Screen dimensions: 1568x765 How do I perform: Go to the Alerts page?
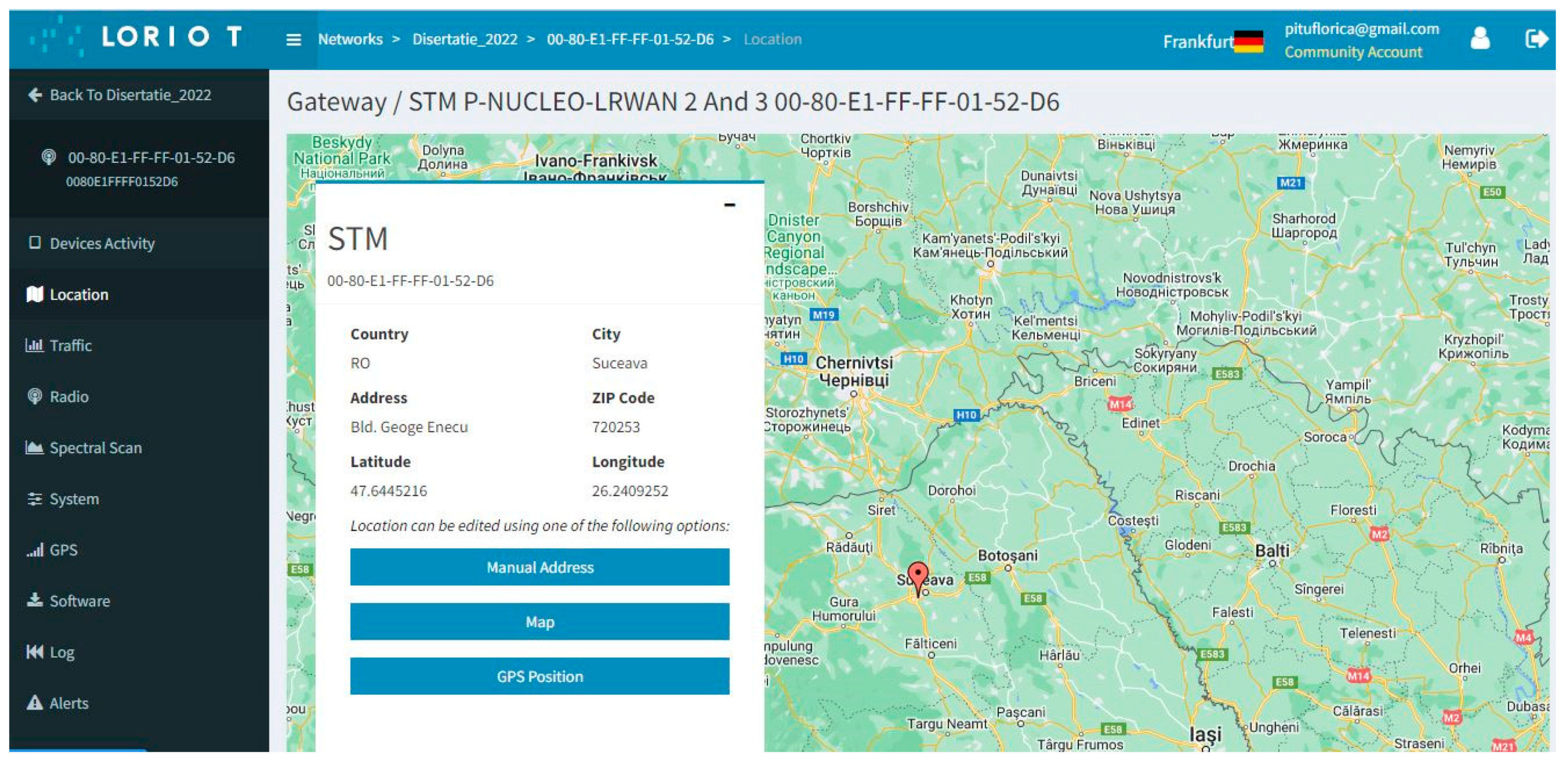68,703
